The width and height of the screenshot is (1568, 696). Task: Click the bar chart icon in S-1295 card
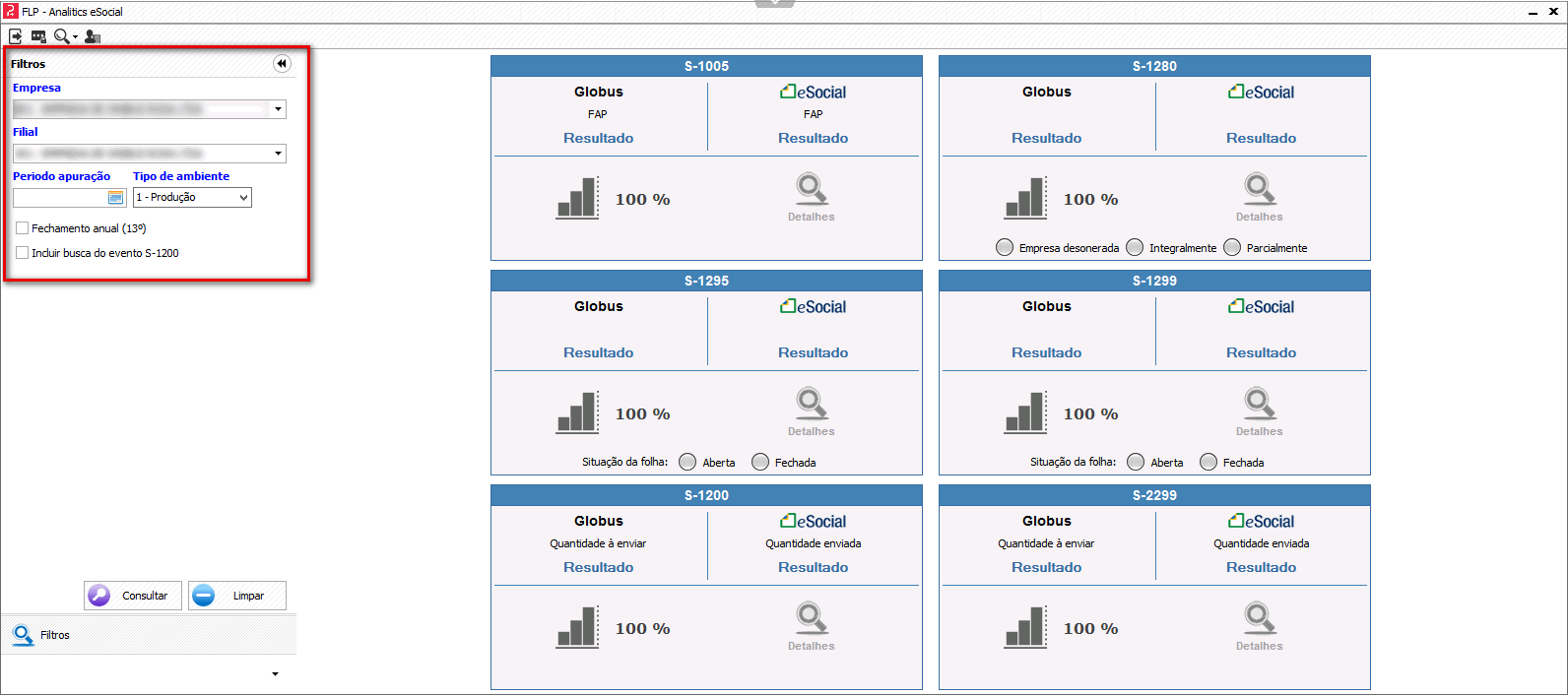(578, 412)
